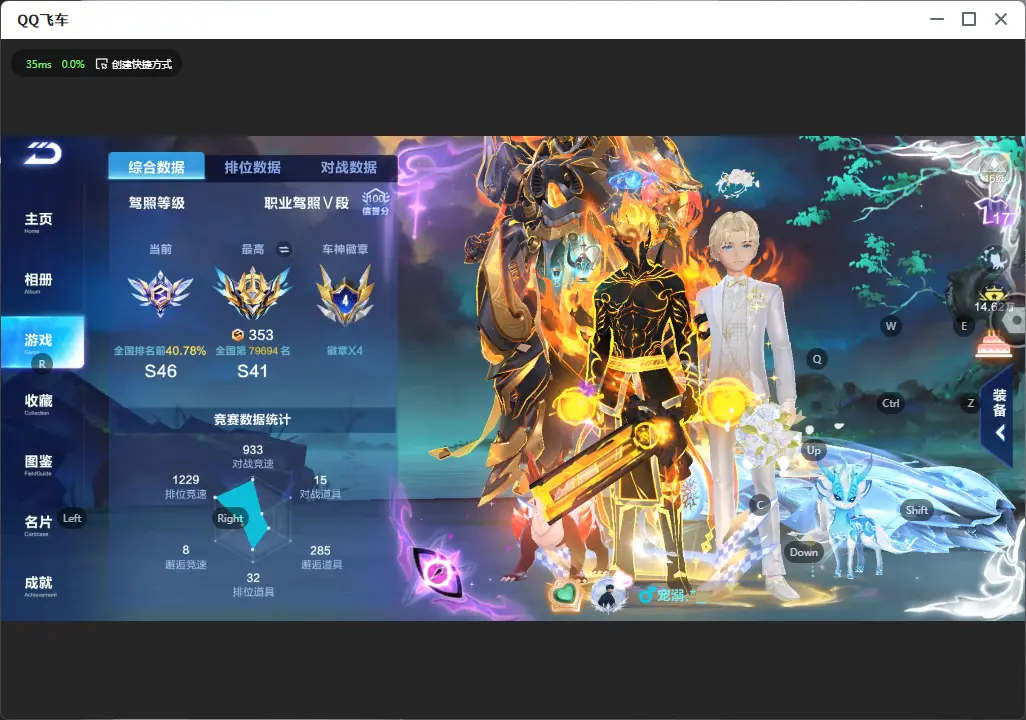Click the 285 邂逅道具 stat

321,557
